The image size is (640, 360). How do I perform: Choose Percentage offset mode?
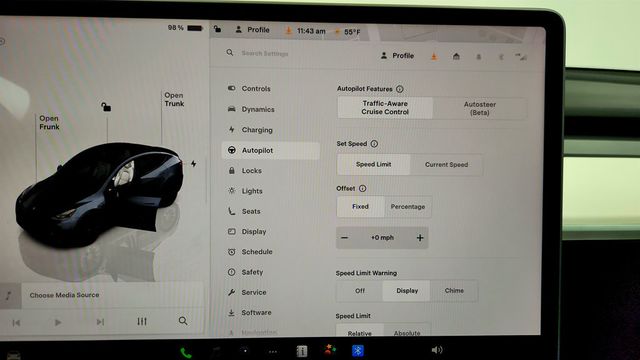[408, 207]
